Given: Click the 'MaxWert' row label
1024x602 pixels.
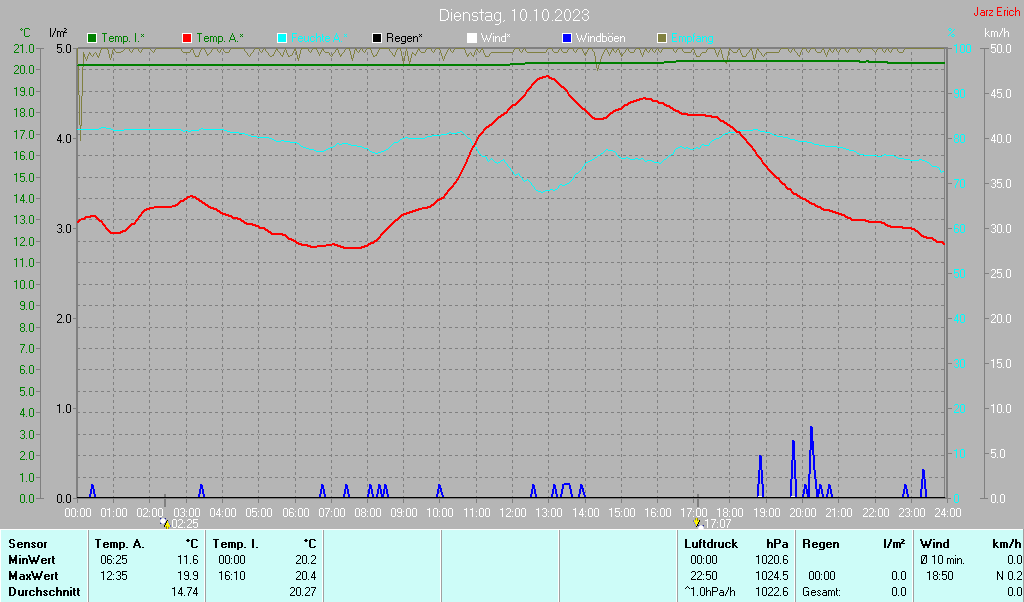Looking at the screenshot, I should (33, 576).
